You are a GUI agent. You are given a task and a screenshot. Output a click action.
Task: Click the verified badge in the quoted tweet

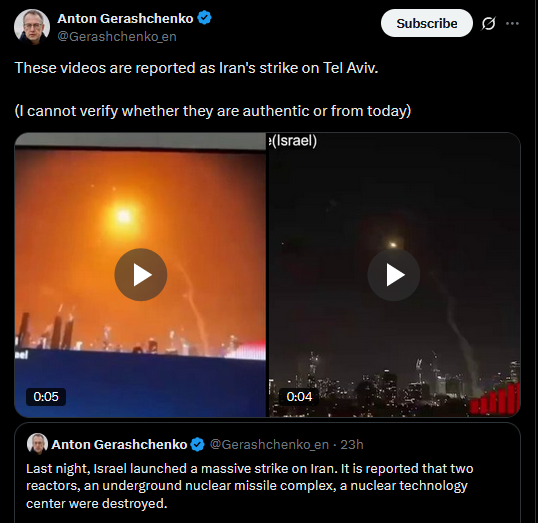pyautogui.click(x=198, y=444)
